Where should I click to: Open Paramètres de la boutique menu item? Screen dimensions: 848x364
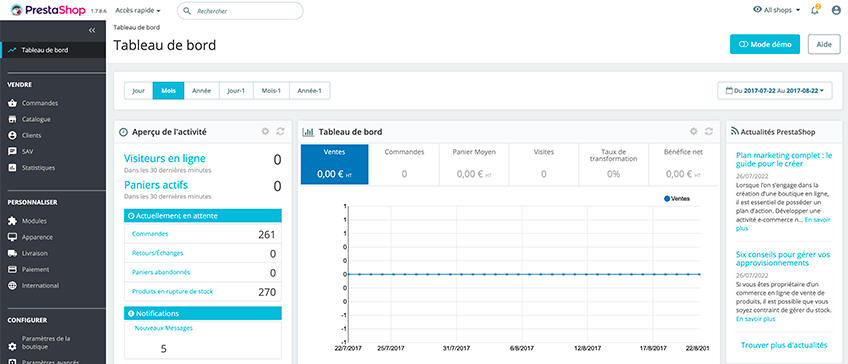point(53,343)
